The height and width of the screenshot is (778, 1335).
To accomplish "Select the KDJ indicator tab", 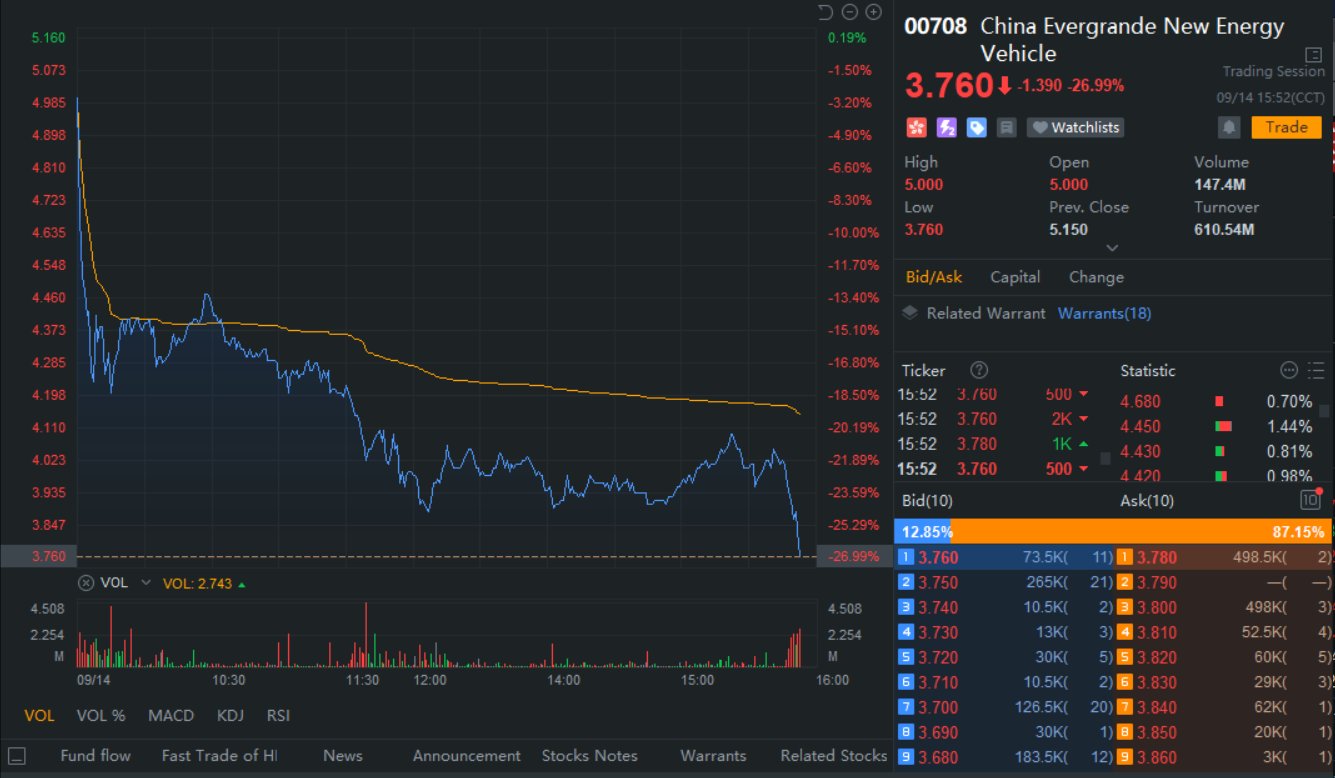I will (x=231, y=715).
